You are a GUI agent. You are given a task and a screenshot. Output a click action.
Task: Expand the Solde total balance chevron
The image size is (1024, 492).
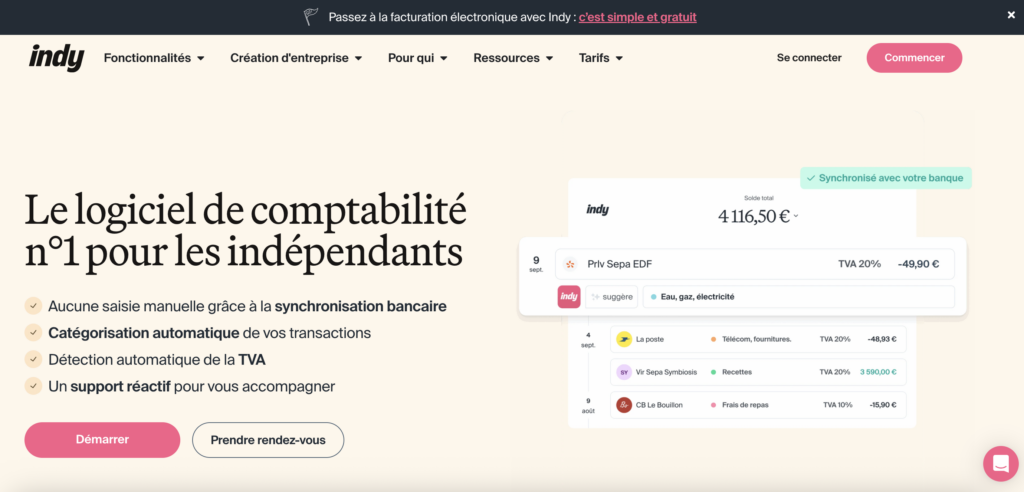[x=796, y=216]
